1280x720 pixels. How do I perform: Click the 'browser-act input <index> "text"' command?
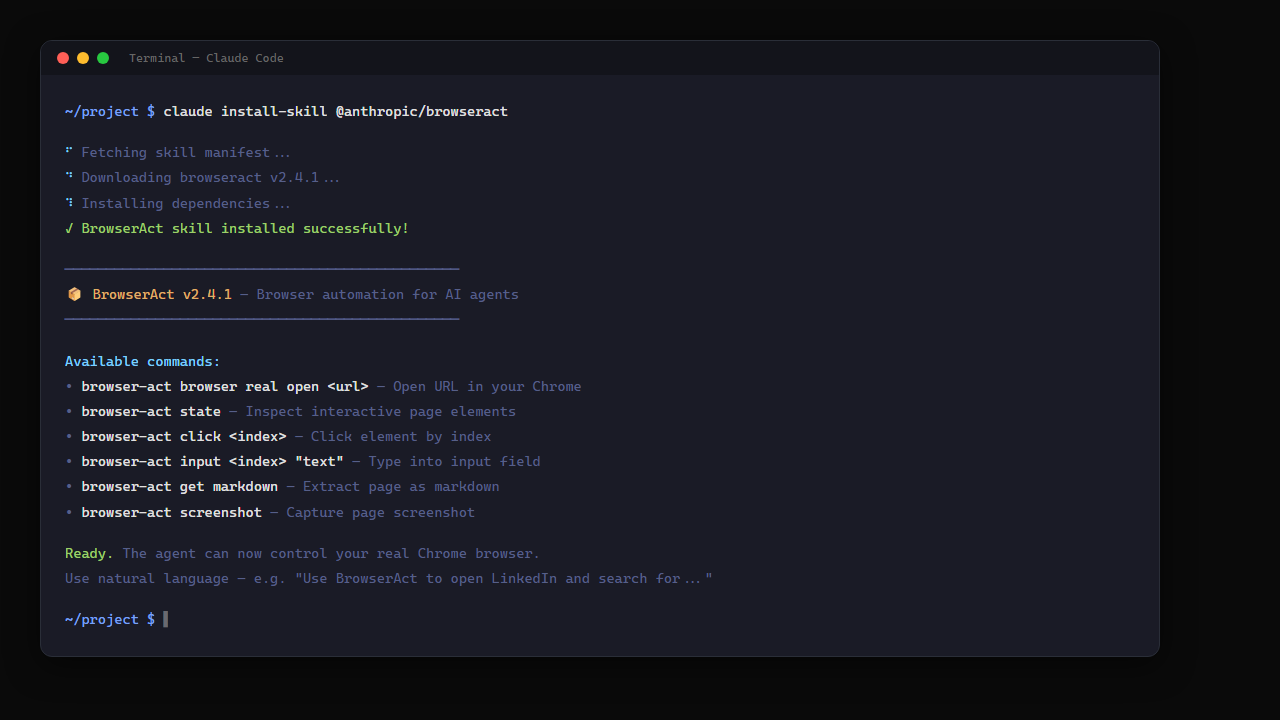point(212,461)
